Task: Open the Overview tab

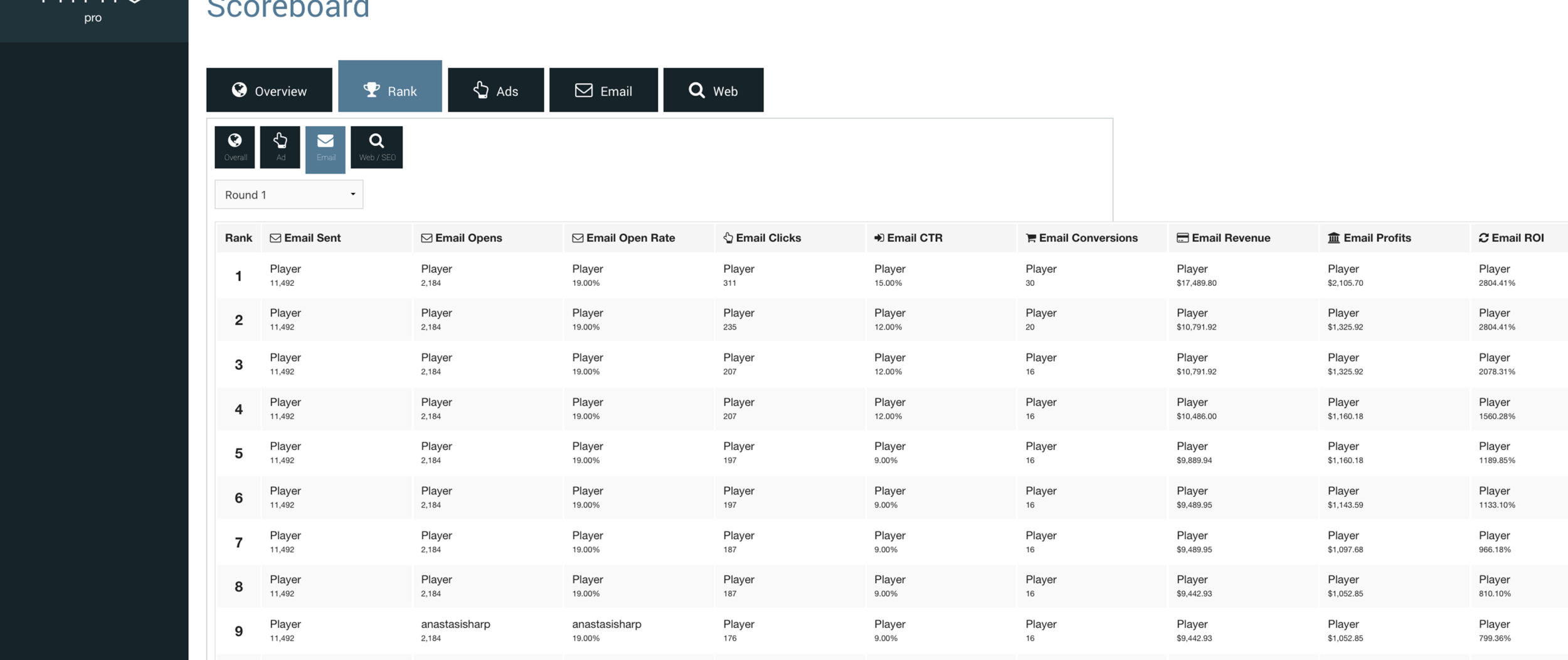Action: (x=269, y=90)
